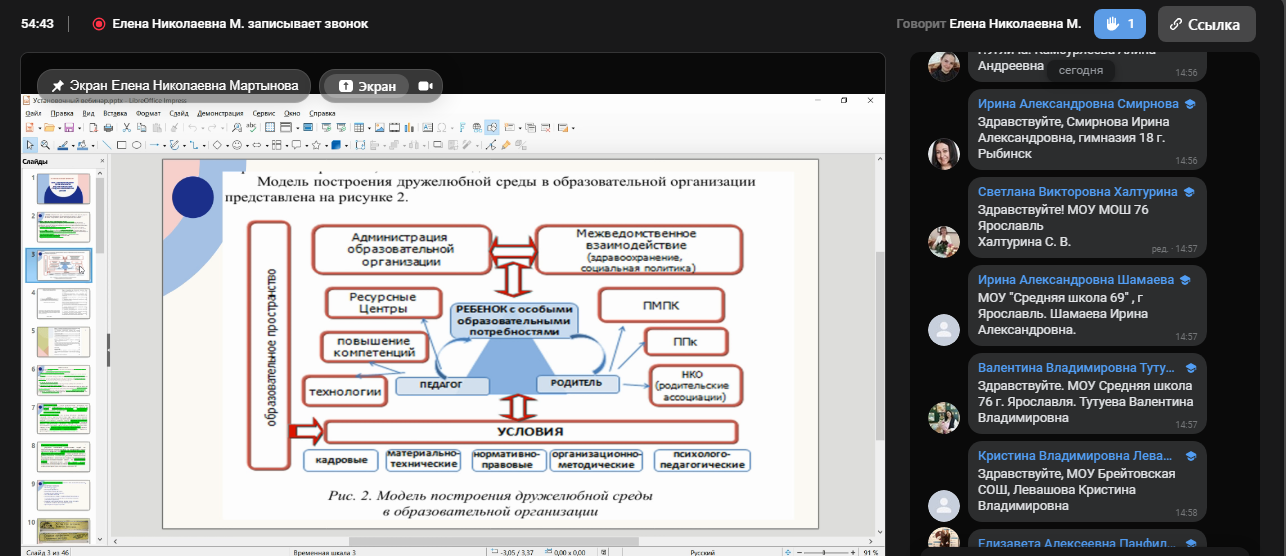The height and width of the screenshot is (556, 1286).
Task: Open the Файл menu
Action: 33,114
